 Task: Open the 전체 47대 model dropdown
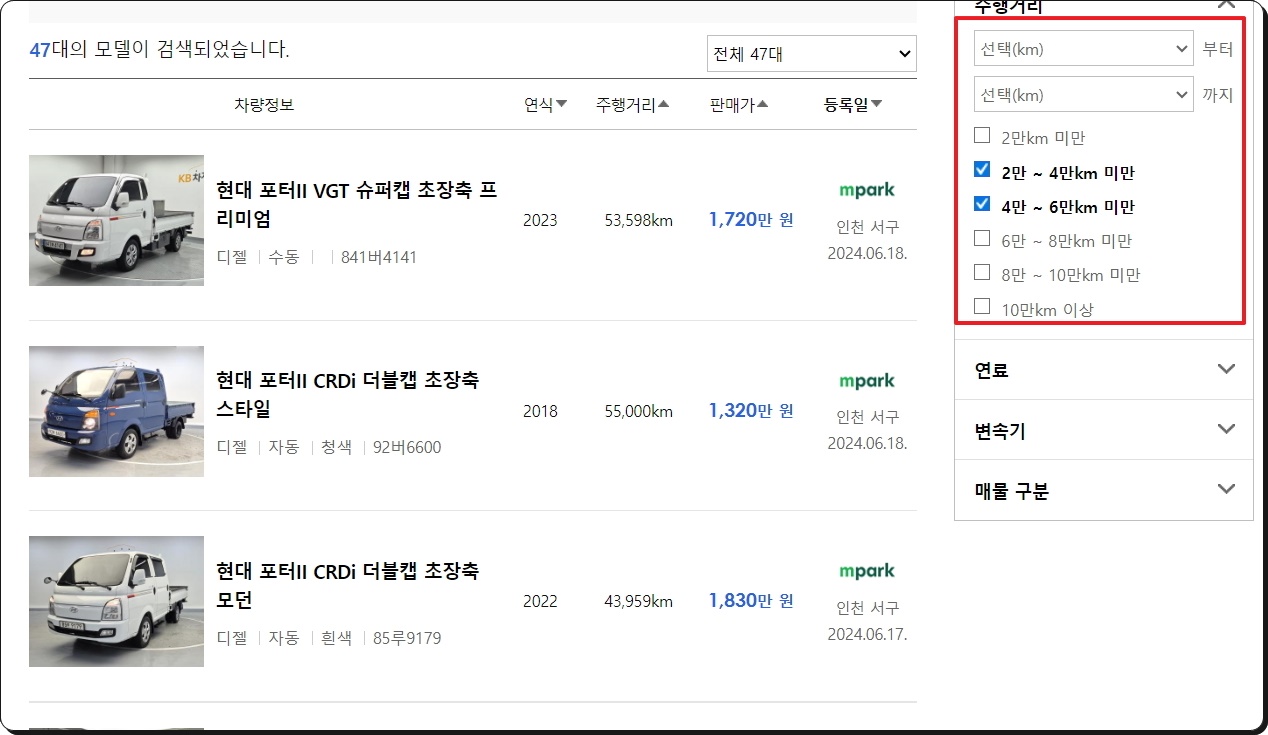pyautogui.click(x=811, y=54)
